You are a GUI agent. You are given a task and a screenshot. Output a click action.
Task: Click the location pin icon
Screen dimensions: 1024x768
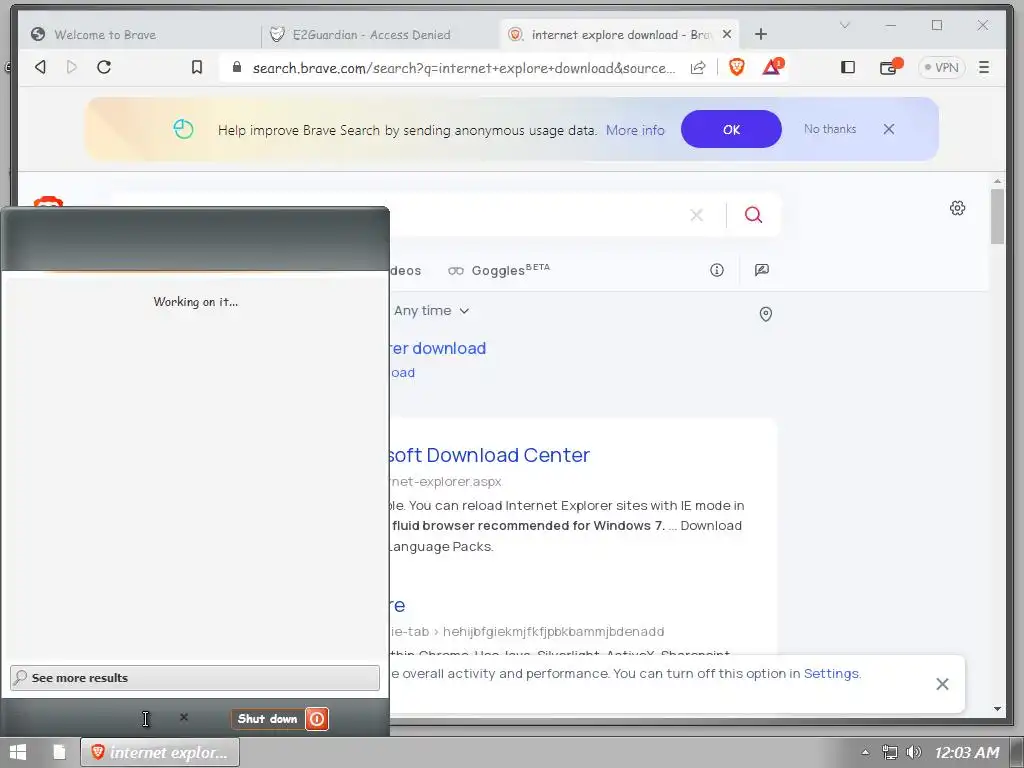[766, 315]
